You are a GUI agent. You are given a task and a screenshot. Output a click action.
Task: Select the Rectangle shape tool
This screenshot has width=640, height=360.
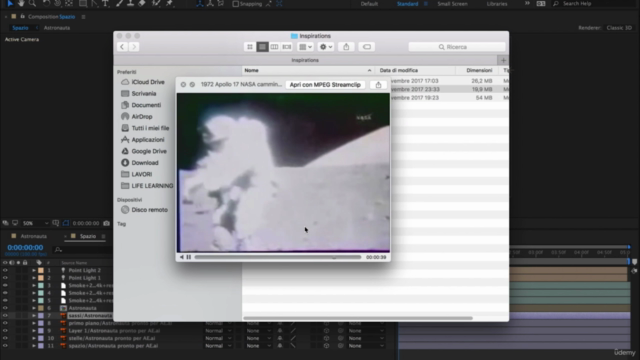point(83,3)
